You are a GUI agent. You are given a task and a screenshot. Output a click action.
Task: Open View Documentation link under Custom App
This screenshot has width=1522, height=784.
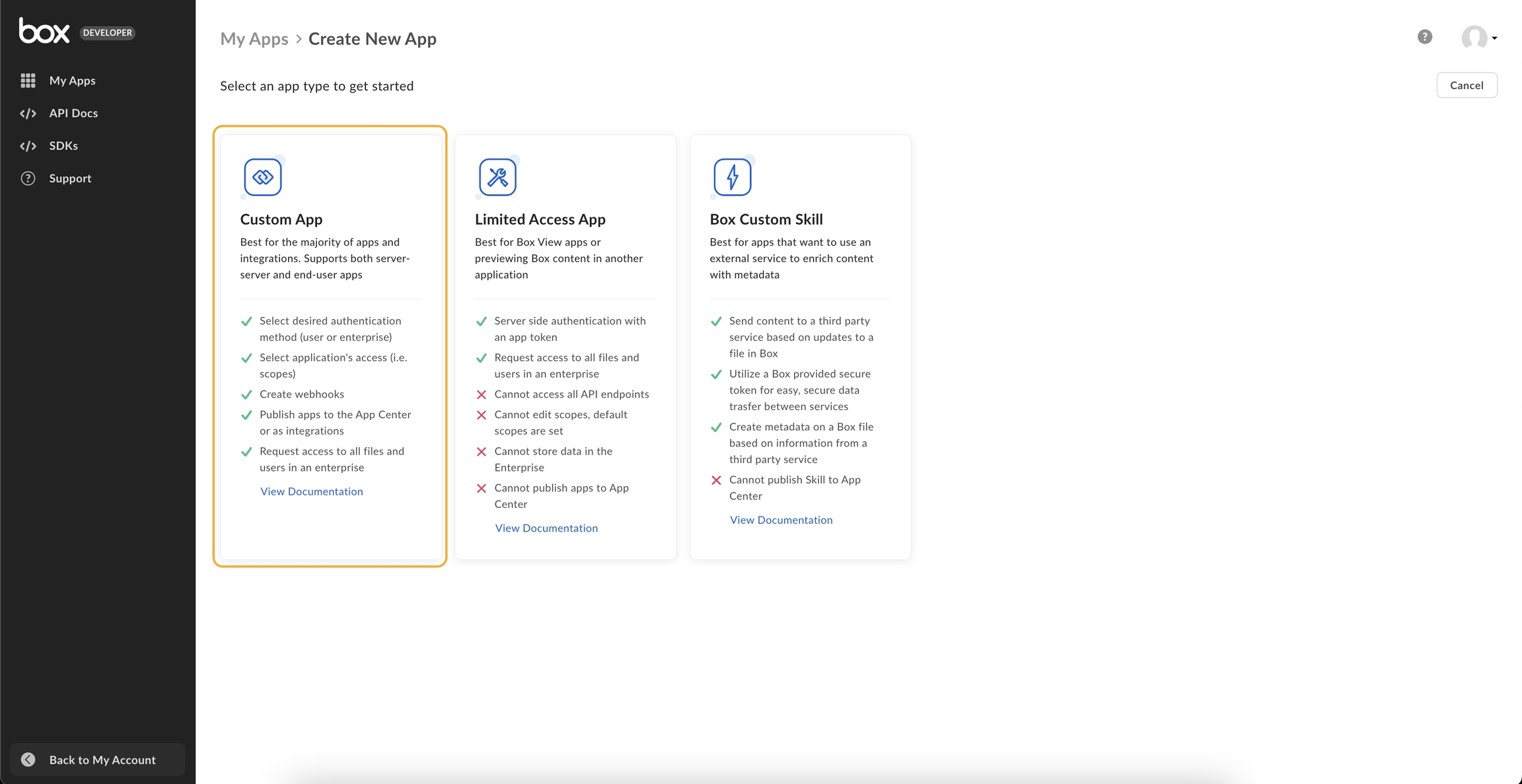tap(311, 491)
